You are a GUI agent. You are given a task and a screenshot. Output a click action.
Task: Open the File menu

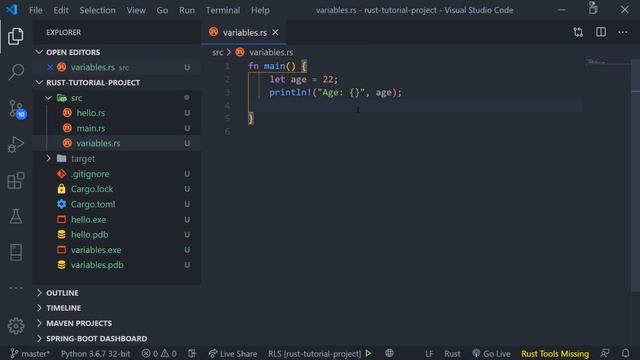tap(36, 10)
